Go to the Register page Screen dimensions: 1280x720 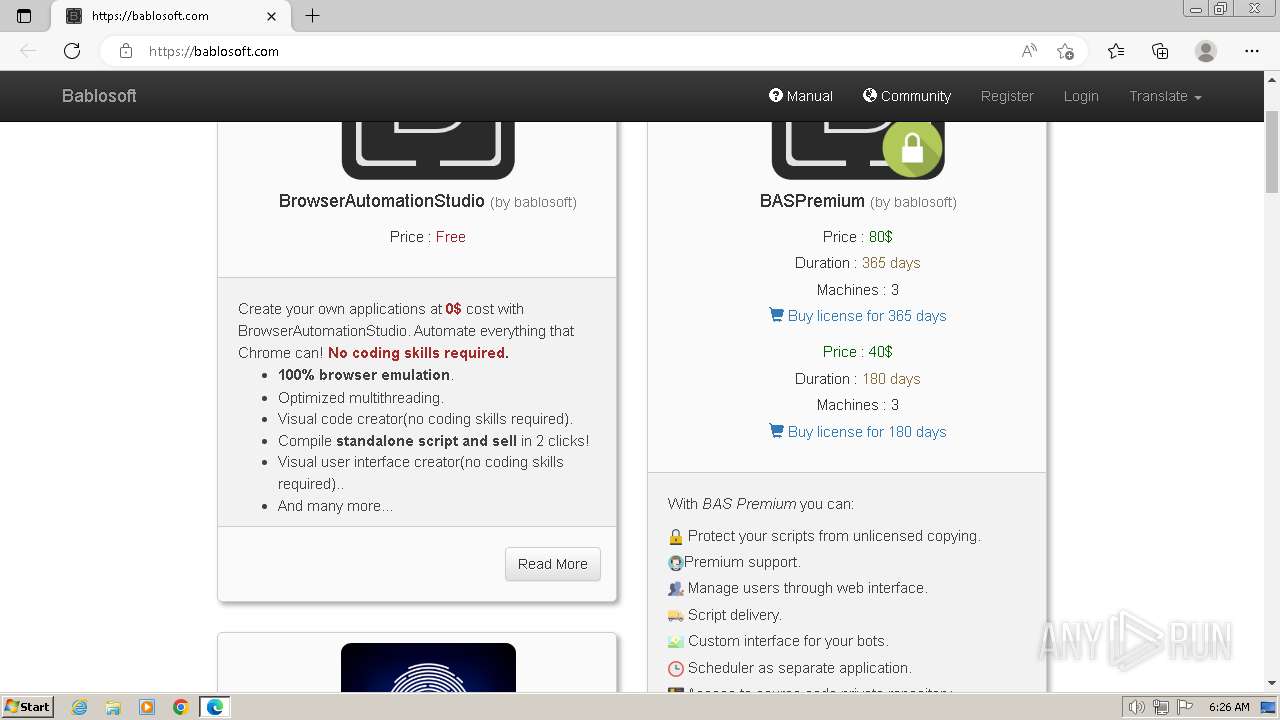coord(1007,96)
